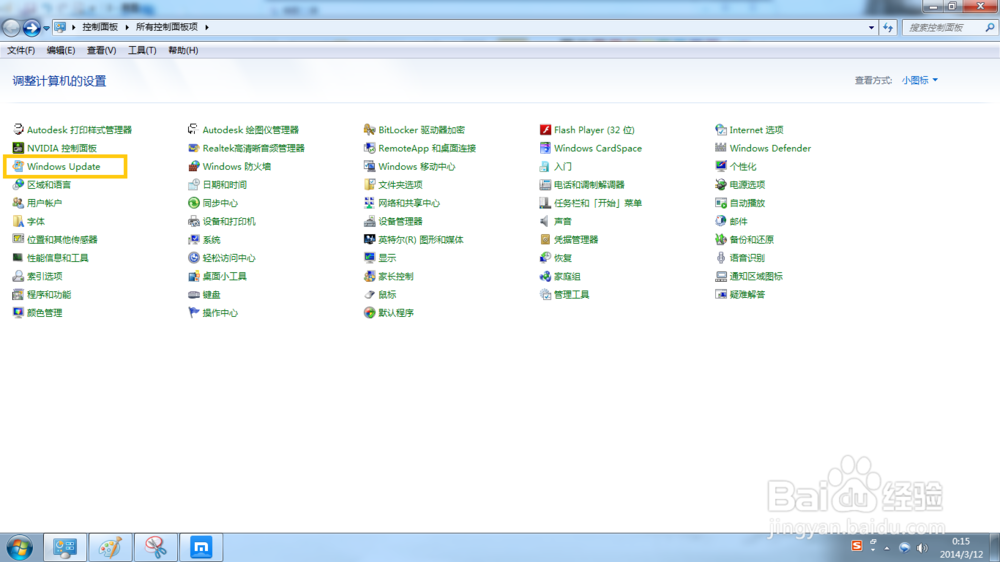Click the Back navigation button
The width and height of the screenshot is (1000, 562).
coord(11,27)
